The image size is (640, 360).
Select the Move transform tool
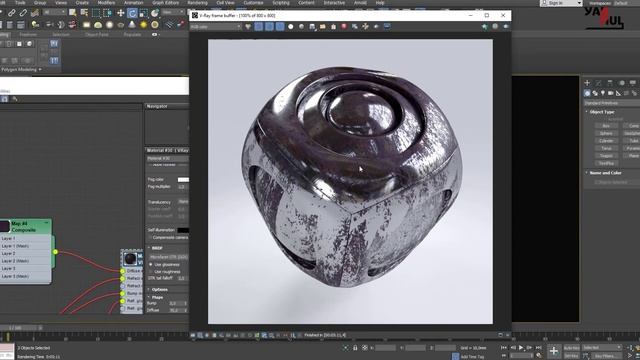[121, 13]
